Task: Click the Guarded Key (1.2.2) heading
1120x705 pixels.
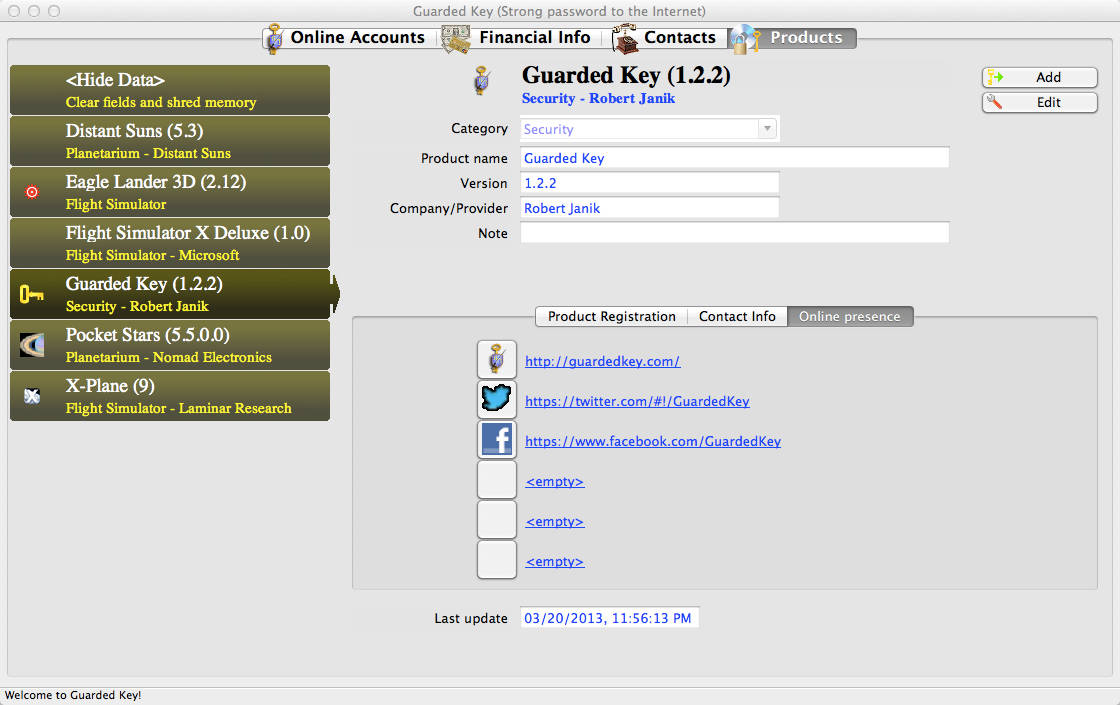Action: pyautogui.click(x=626, y=75)
